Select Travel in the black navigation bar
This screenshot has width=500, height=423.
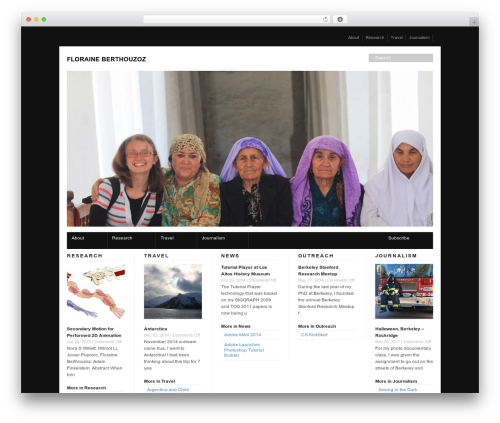[x=167, y=238]
